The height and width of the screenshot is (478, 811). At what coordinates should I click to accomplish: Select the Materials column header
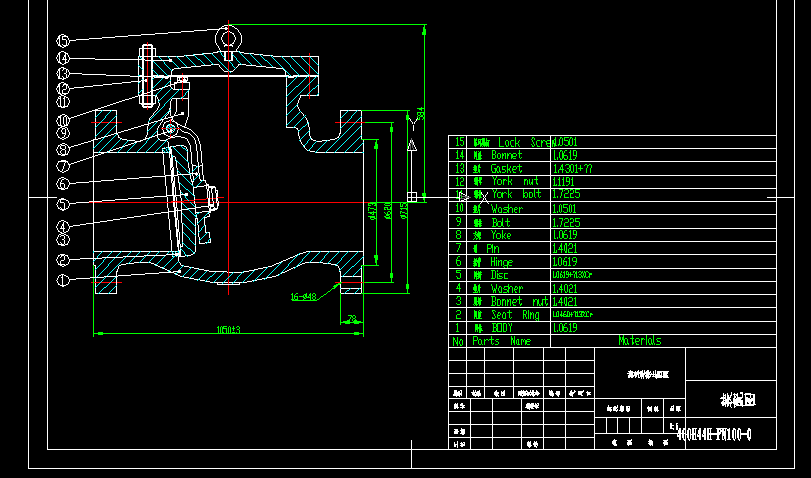(639, 340)
